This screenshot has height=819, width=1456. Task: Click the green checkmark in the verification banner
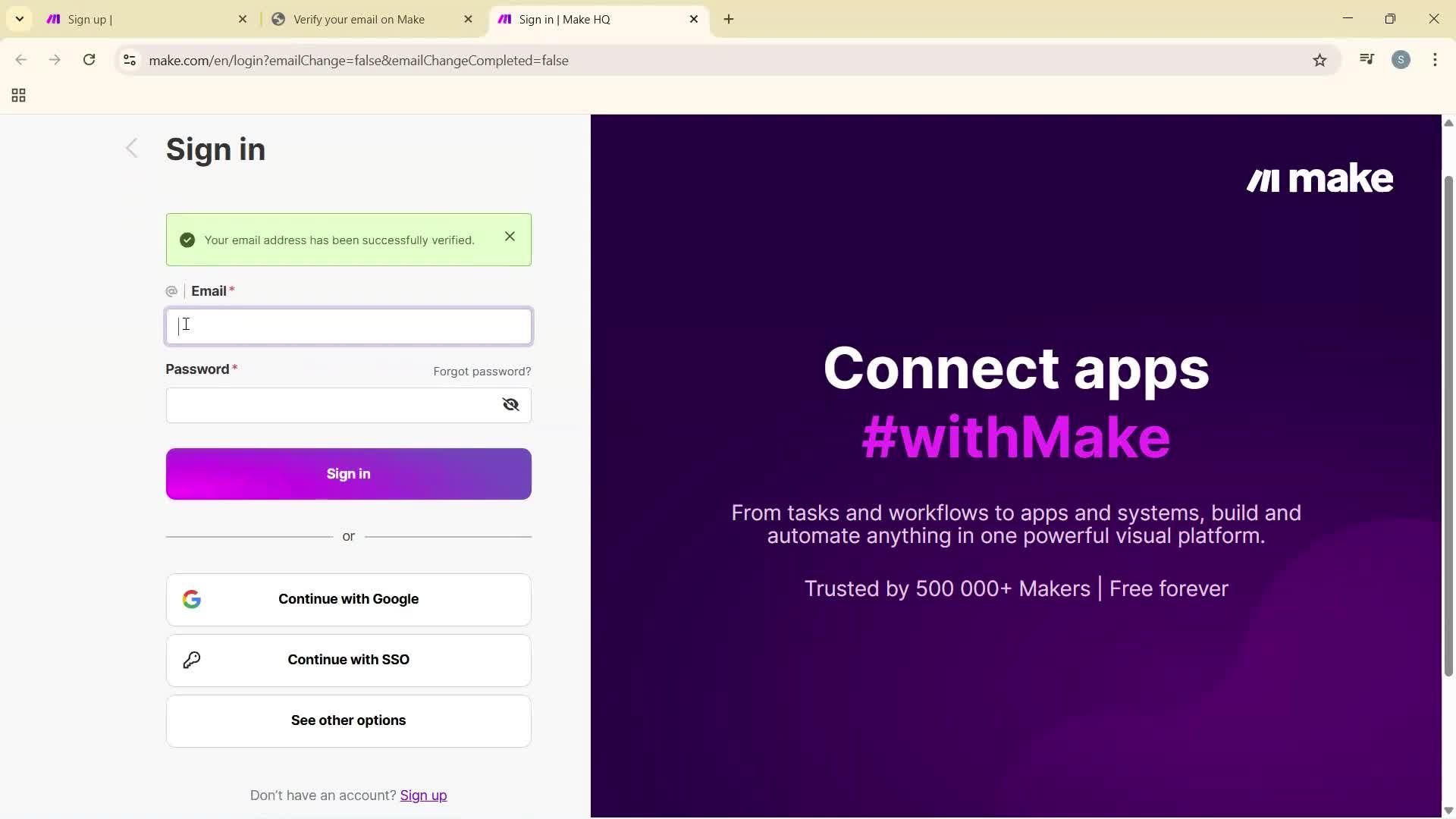(x=187, y=240)
